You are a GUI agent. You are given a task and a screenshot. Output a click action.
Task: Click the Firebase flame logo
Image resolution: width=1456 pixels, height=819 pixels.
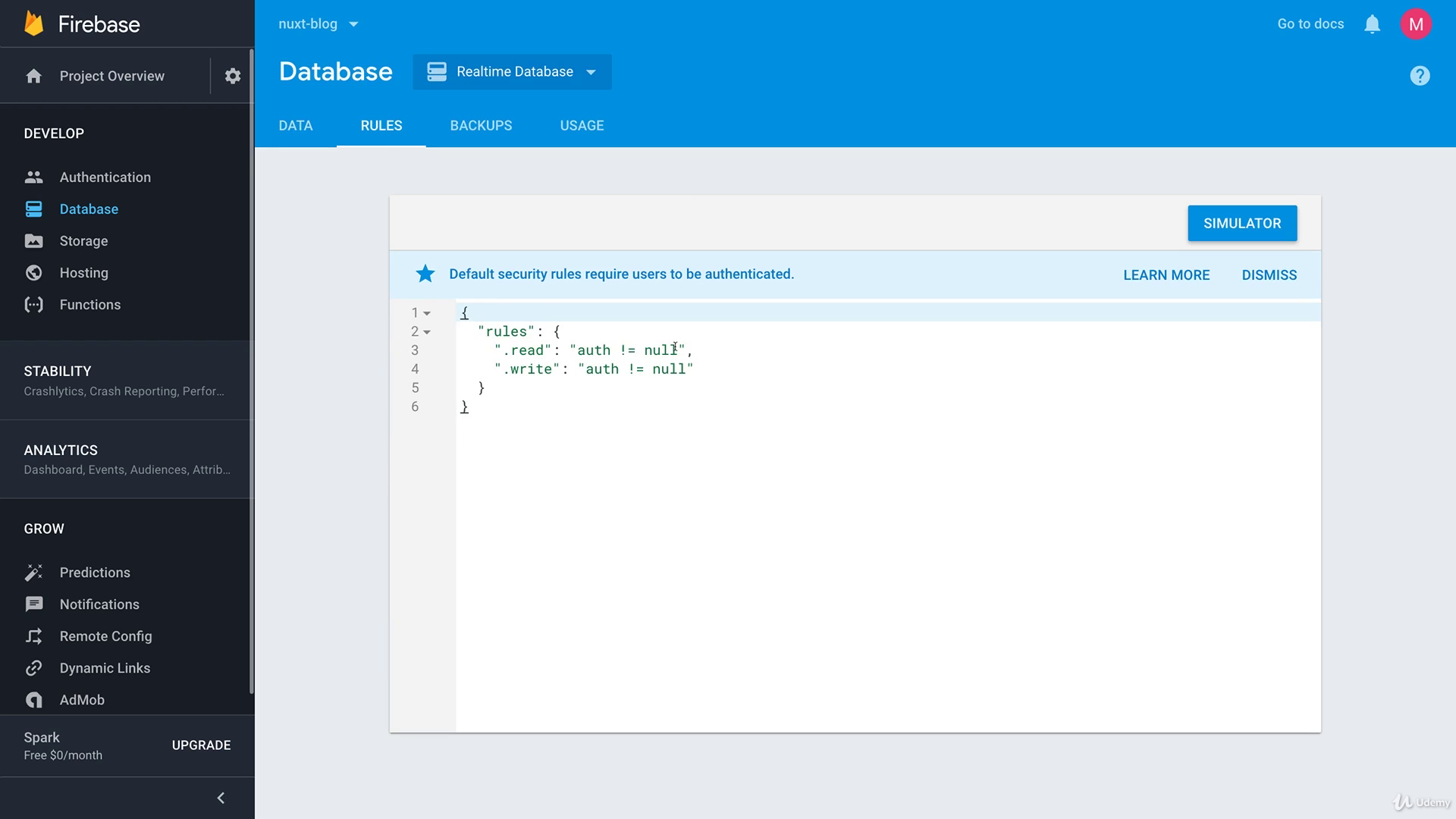point(34,24)
